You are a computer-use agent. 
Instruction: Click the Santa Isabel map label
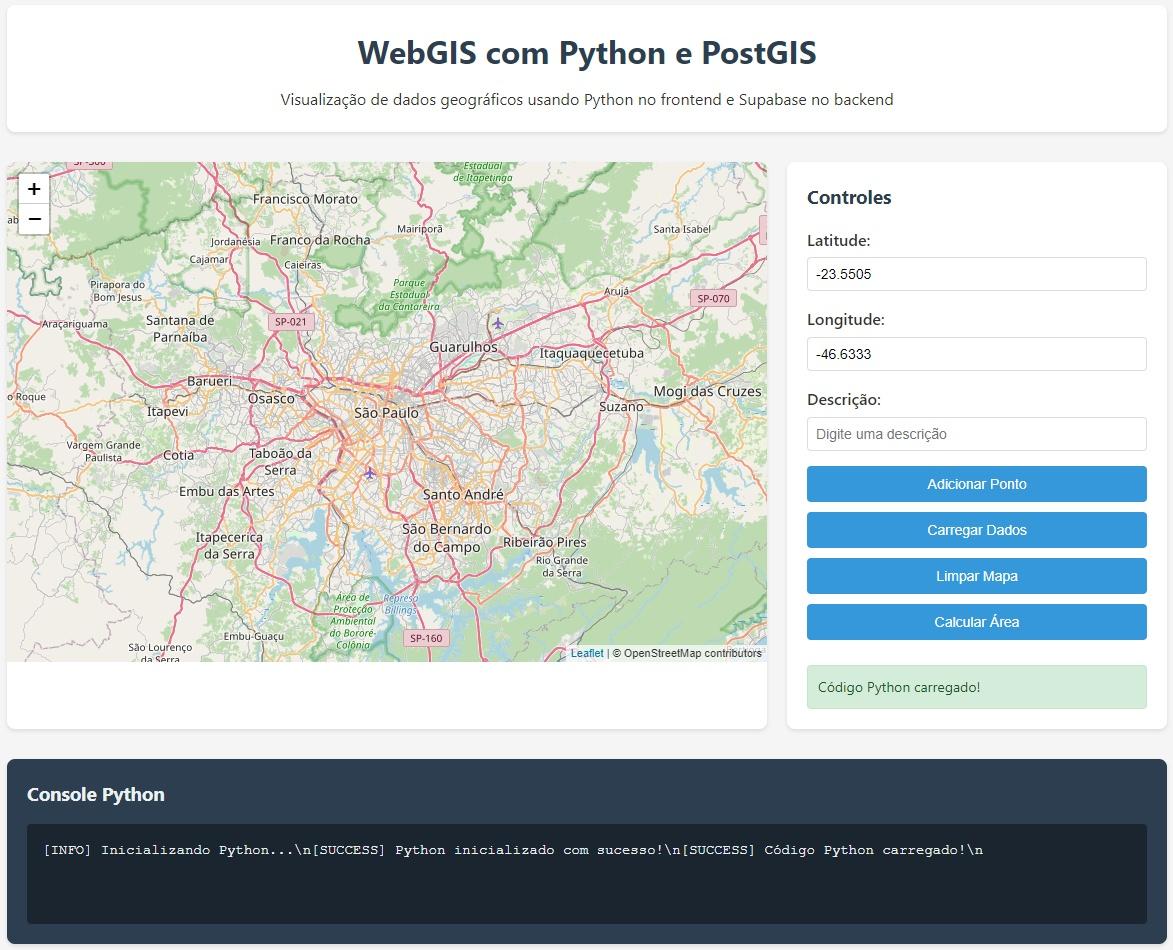pyautogui.click(x=682, y=229)
